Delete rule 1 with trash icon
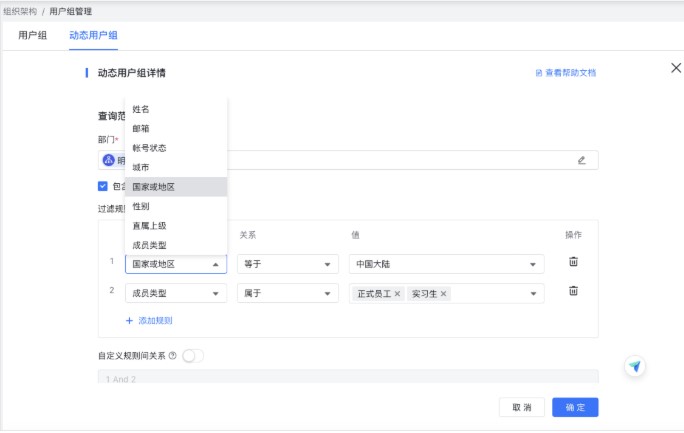 tap(573, 262)
